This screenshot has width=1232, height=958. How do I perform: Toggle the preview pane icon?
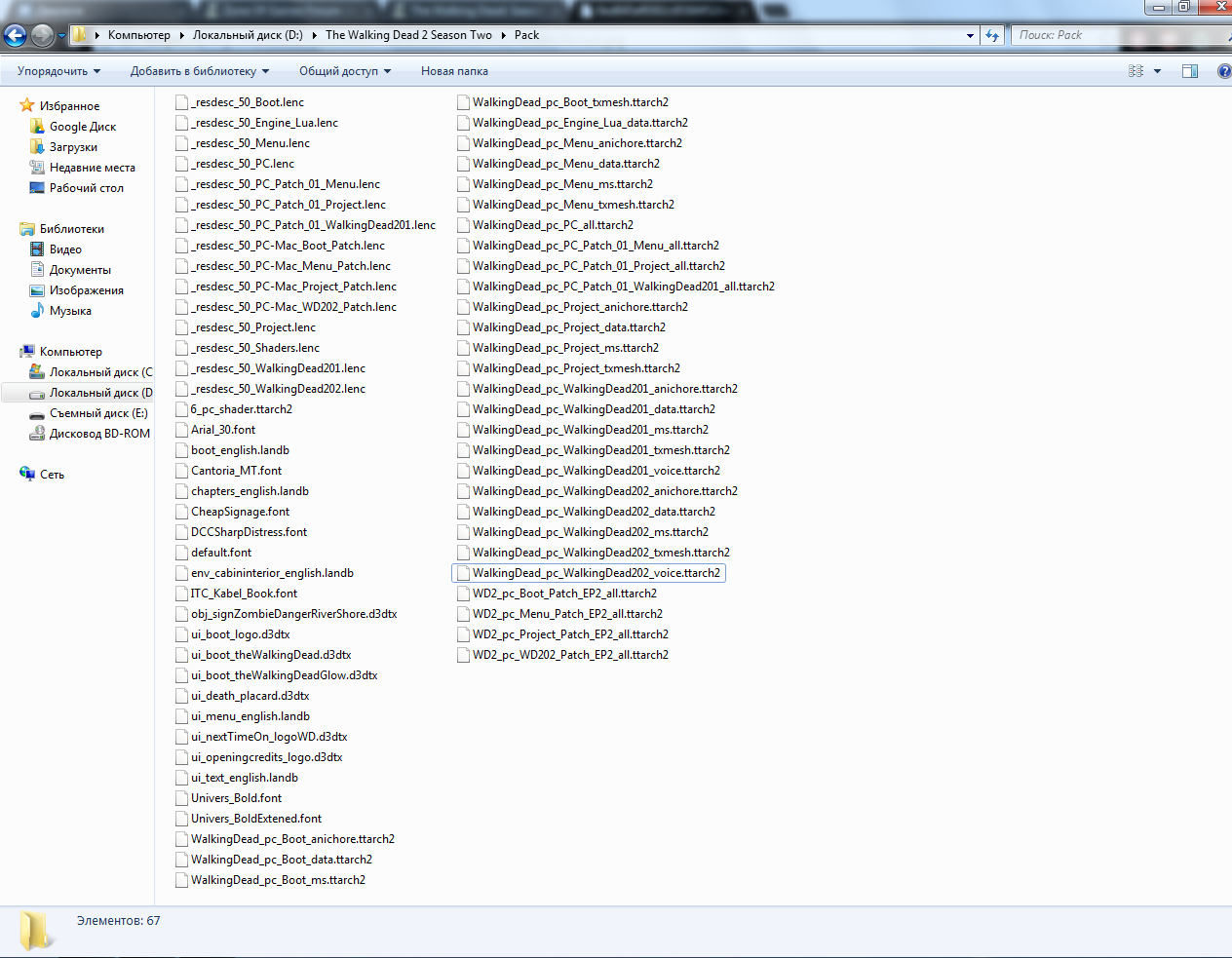[1190, 71]
